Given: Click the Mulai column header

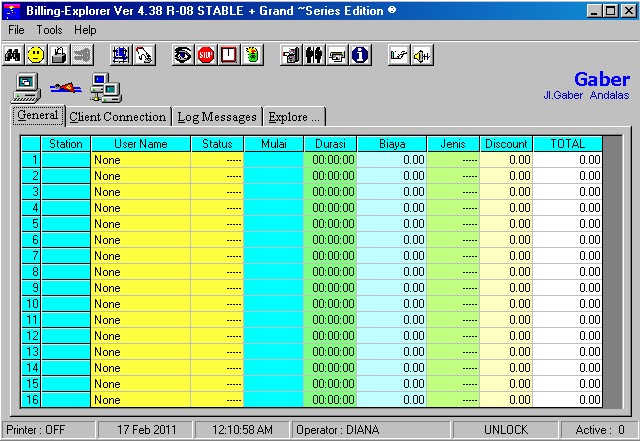Looking at the screenshot, I should point(274,144).
